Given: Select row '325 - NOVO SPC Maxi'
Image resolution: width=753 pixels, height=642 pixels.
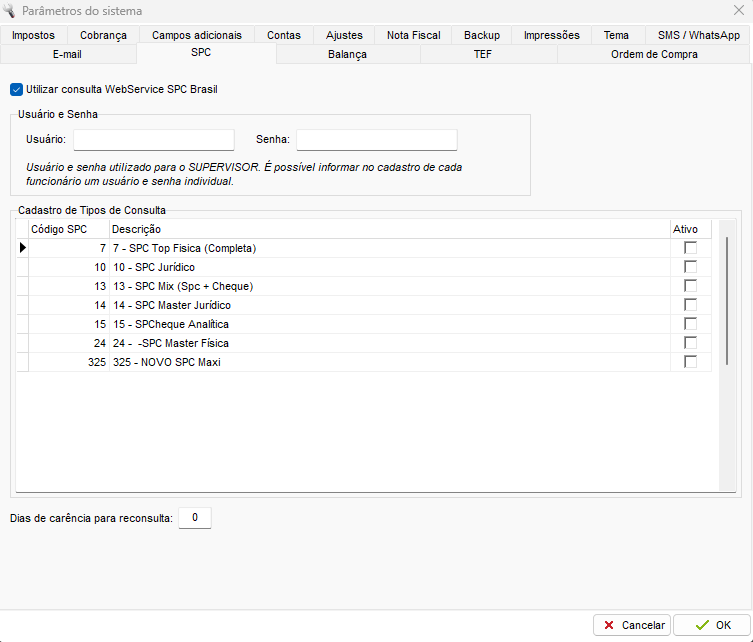Looking at the screenshot, I should (x=364, y=362).
